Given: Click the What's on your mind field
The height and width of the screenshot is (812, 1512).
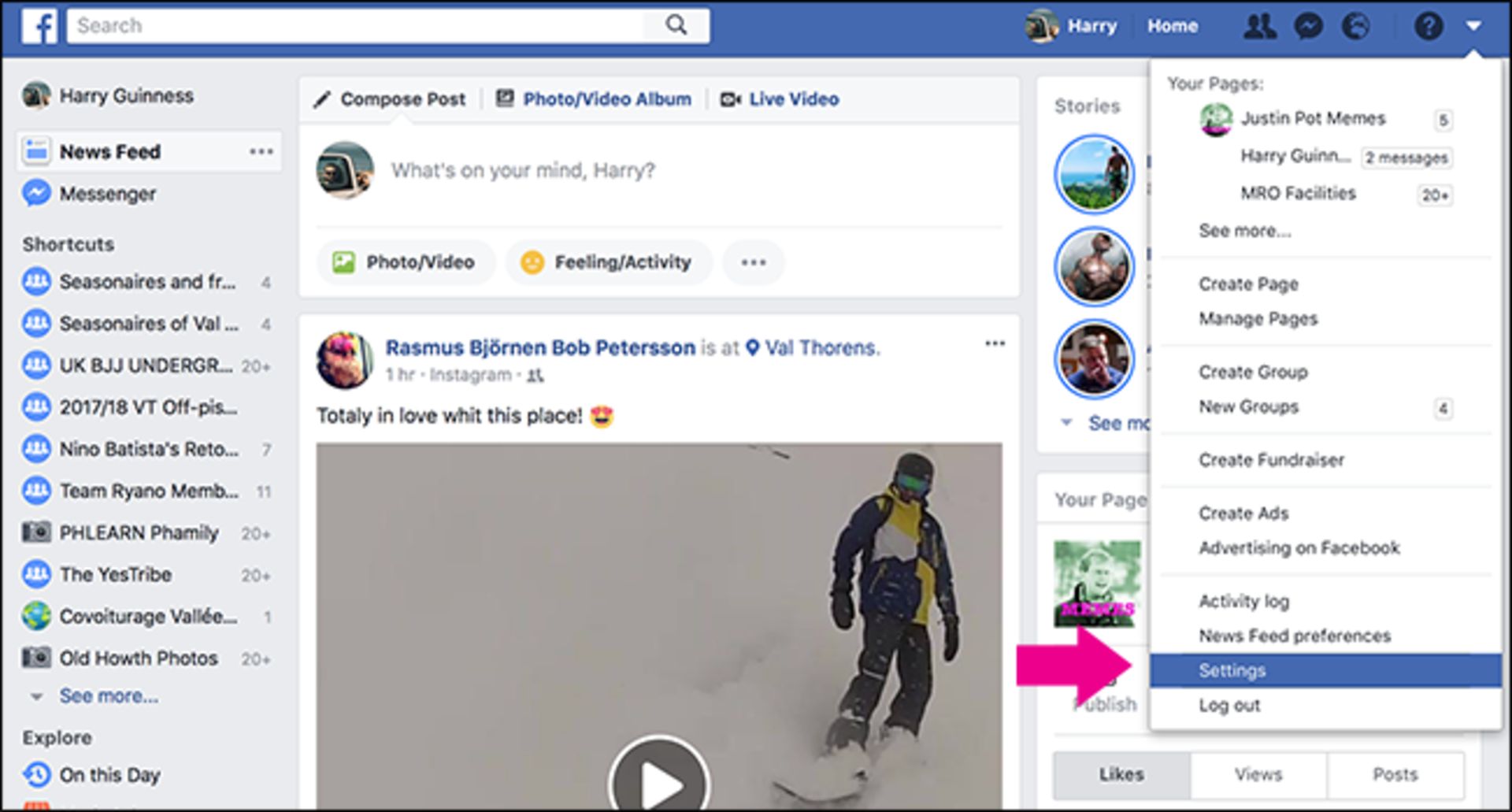Looking at the screenshot, I should pyautogui.click(x=523, y=170).
